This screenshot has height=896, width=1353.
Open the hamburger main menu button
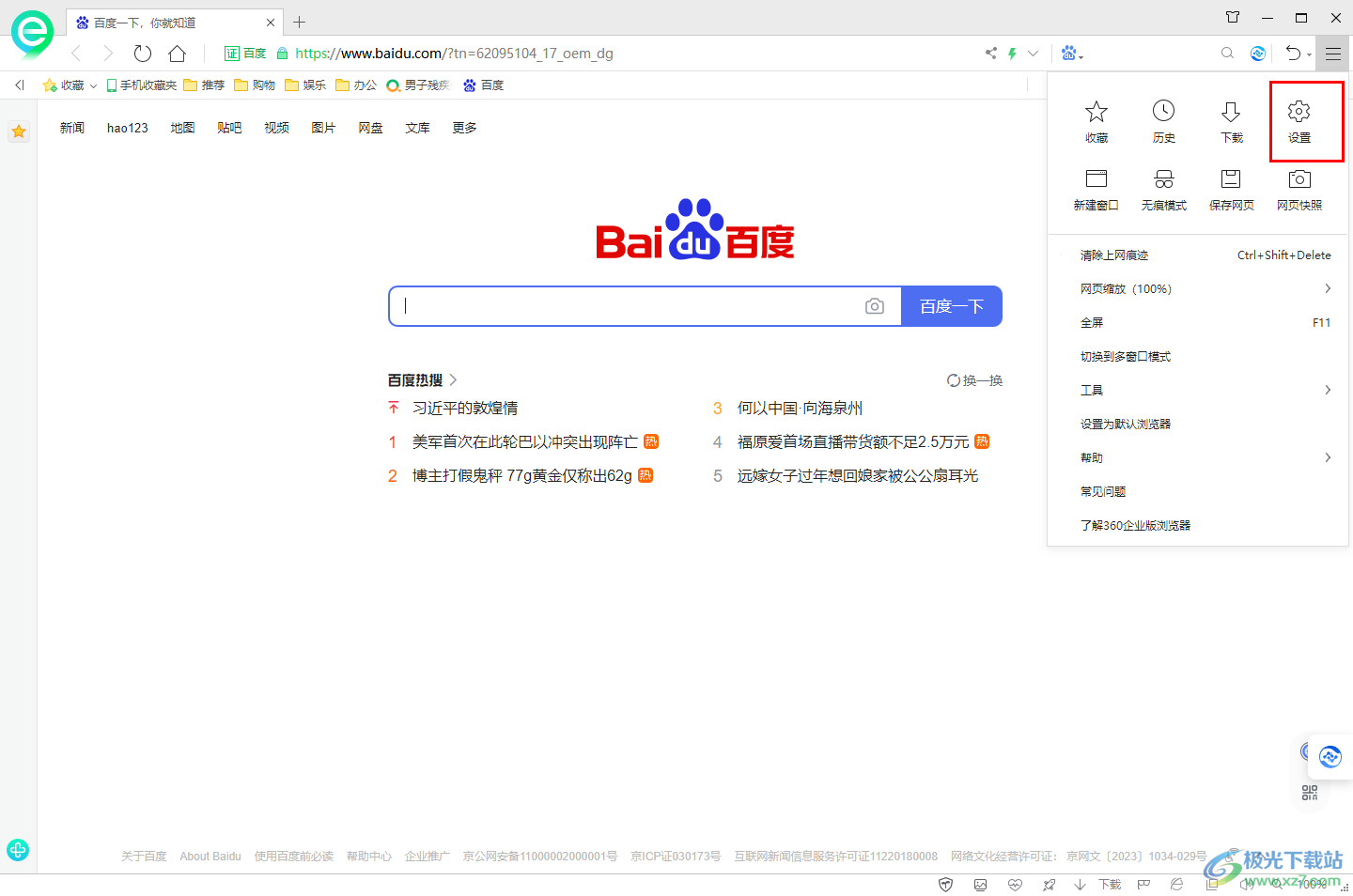click(x=1333, y=54)
